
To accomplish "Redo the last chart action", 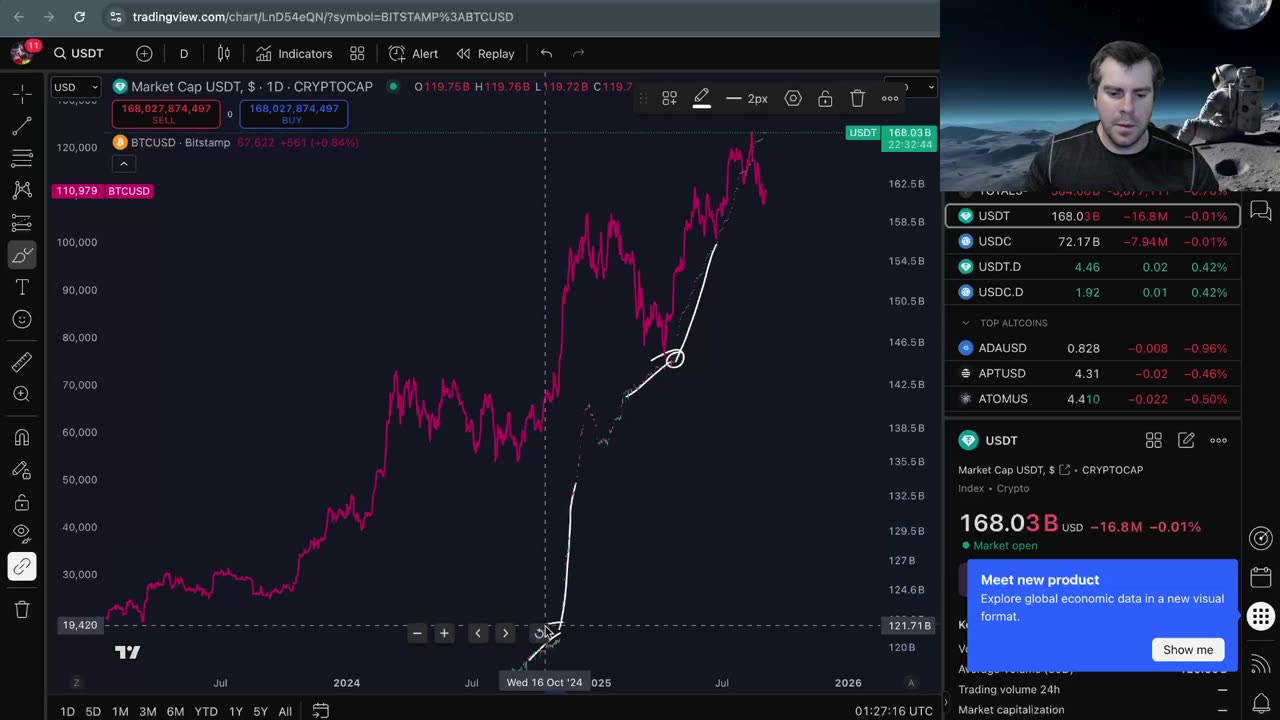I will tap(578, 53).
